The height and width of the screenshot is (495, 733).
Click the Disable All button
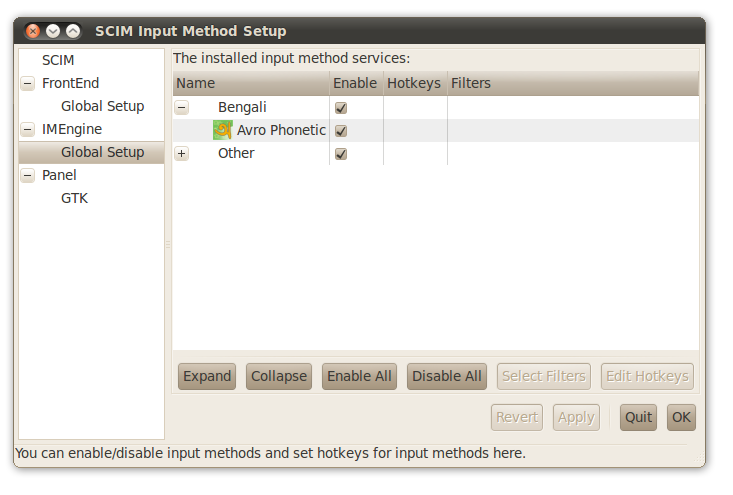tap(447, 377)
